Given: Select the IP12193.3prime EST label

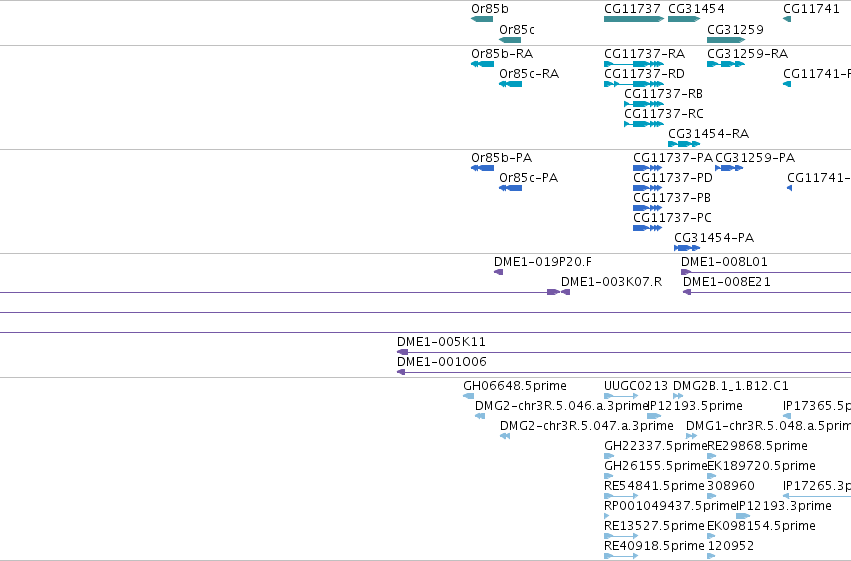Looking at the screenshot, I should pyautogui.click(x=784, y=506).
